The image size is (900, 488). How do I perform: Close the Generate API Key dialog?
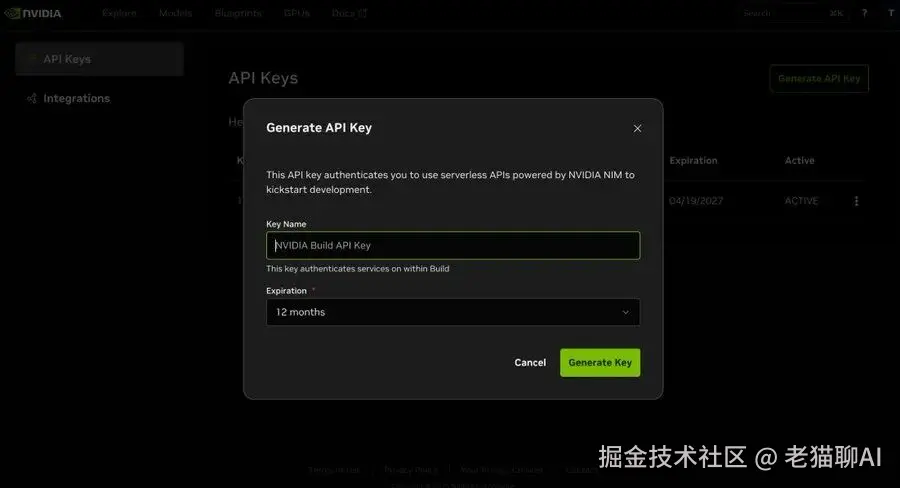point(637,128)
